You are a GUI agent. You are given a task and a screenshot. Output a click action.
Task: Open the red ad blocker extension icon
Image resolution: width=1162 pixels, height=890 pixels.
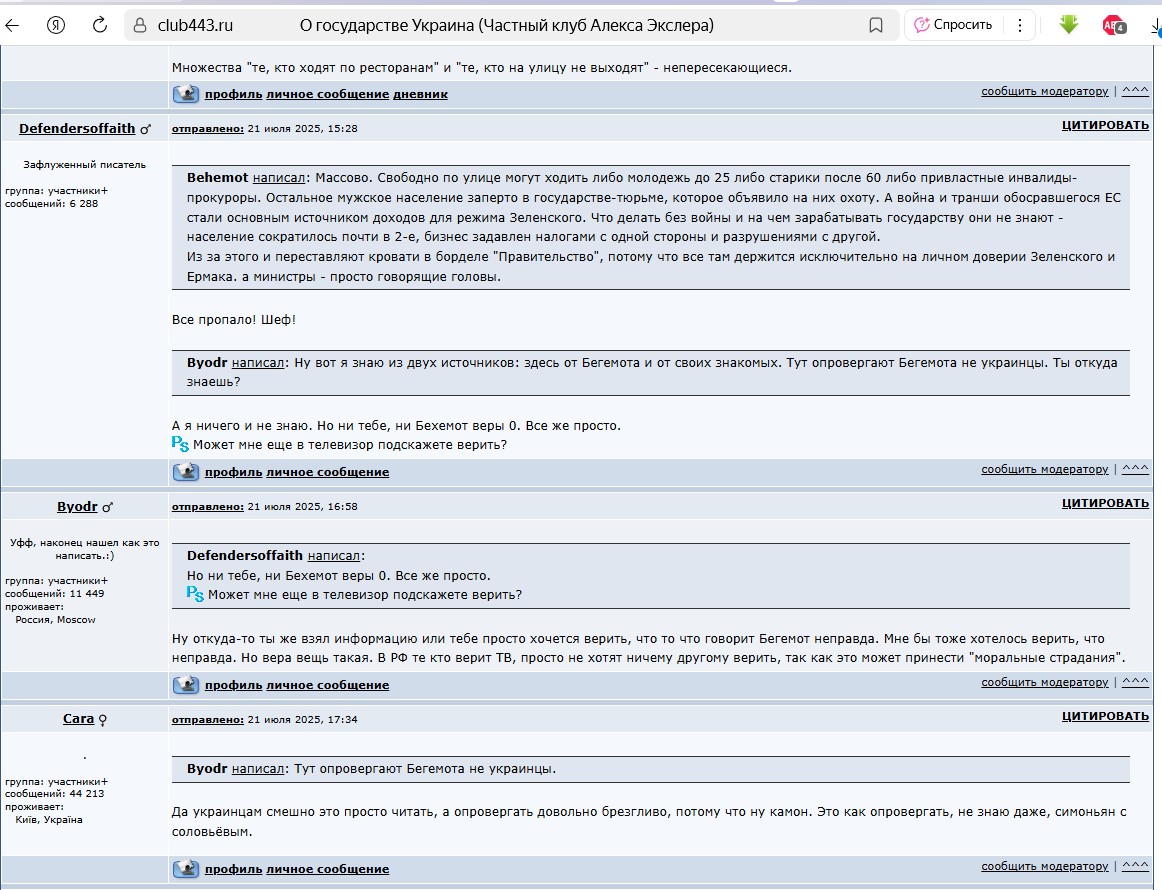[1113, 26]
